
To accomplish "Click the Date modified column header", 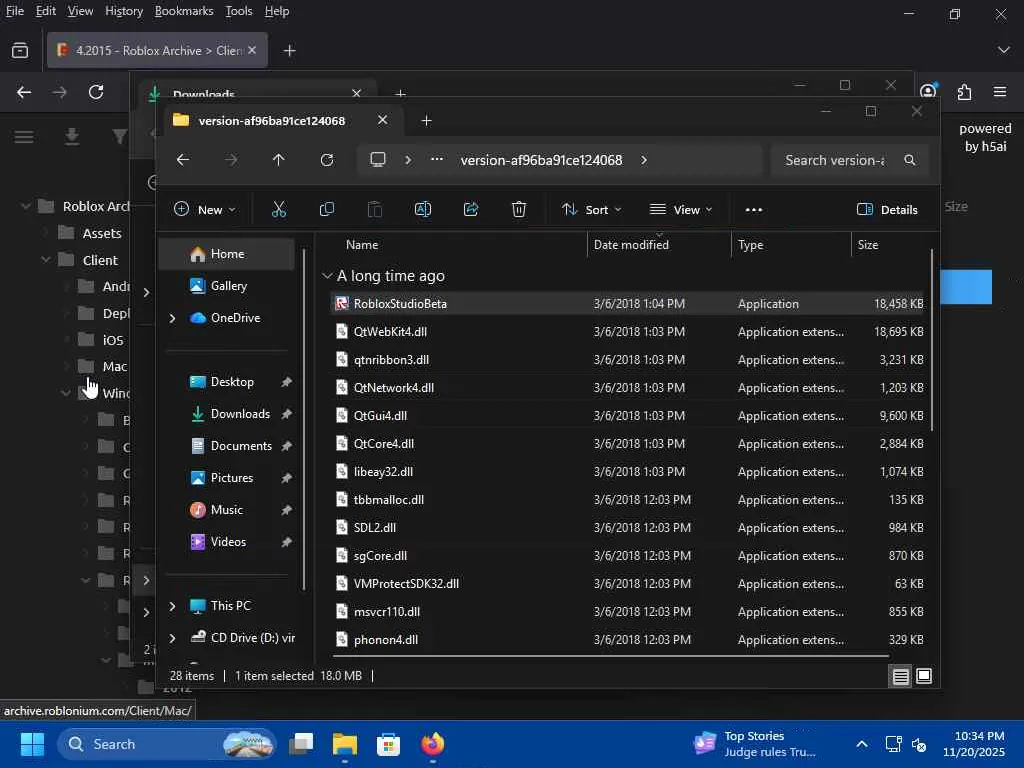I will coord(631,245).
